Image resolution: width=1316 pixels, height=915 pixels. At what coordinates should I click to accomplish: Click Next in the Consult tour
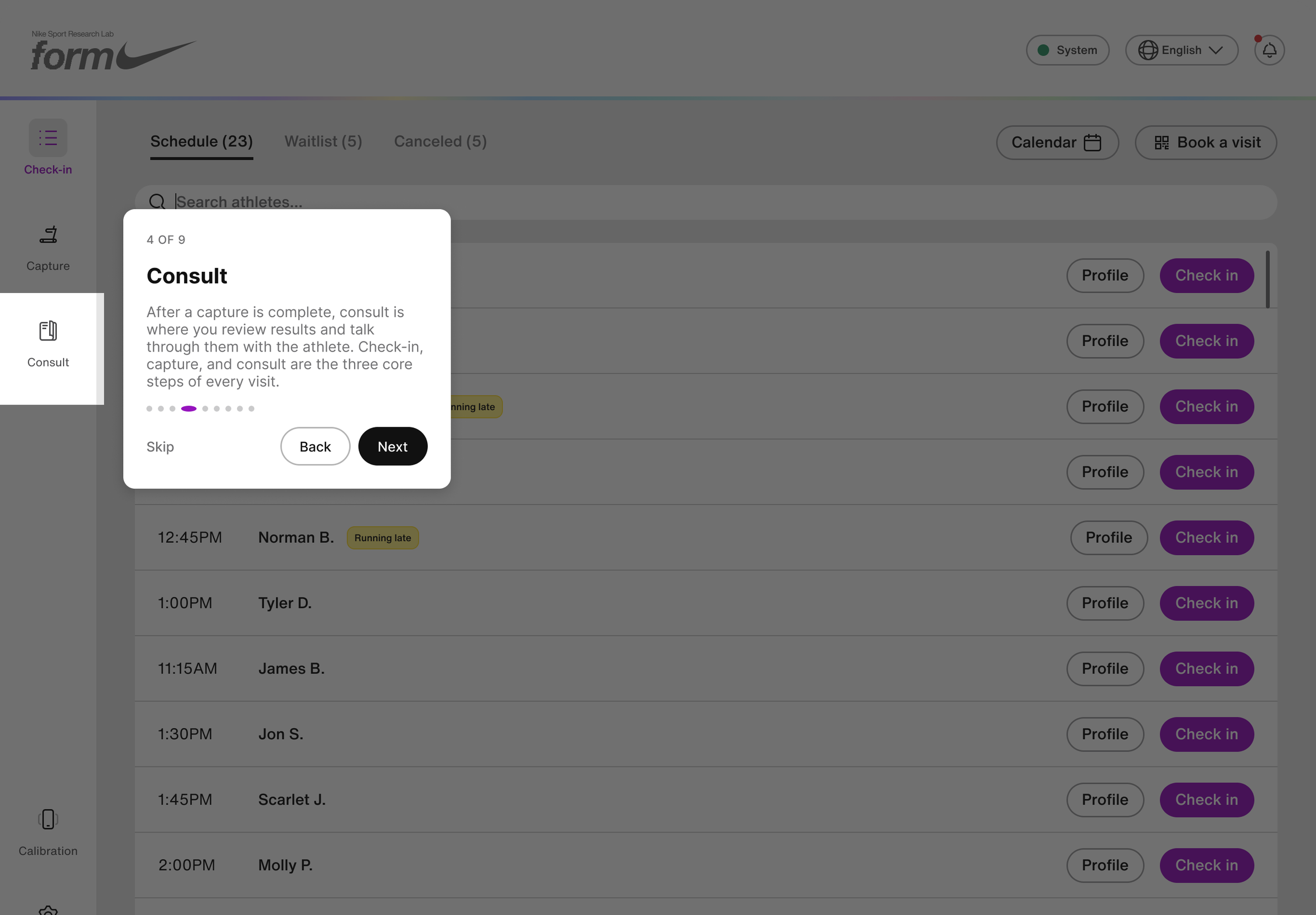click(x=393, y=446)
